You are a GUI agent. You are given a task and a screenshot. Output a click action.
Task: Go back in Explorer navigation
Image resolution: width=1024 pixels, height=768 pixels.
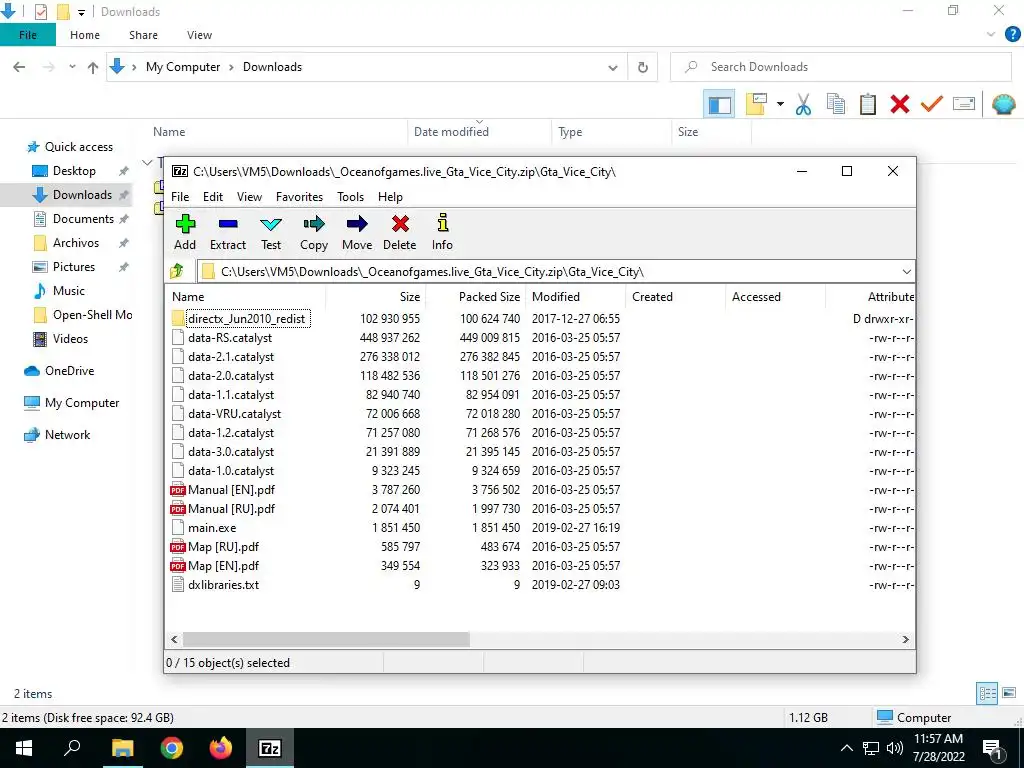point(19,67)
